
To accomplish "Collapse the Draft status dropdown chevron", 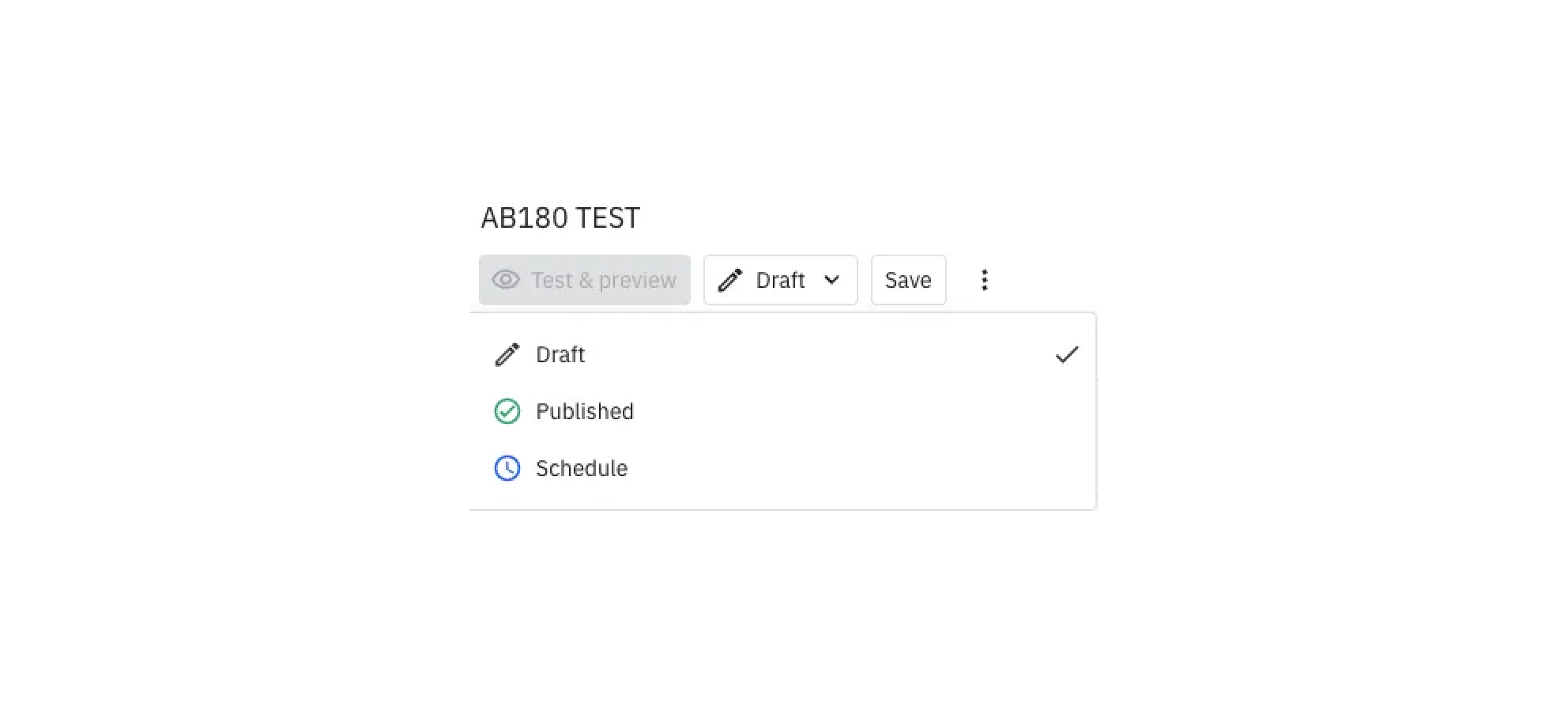I will tap(831, 280).
